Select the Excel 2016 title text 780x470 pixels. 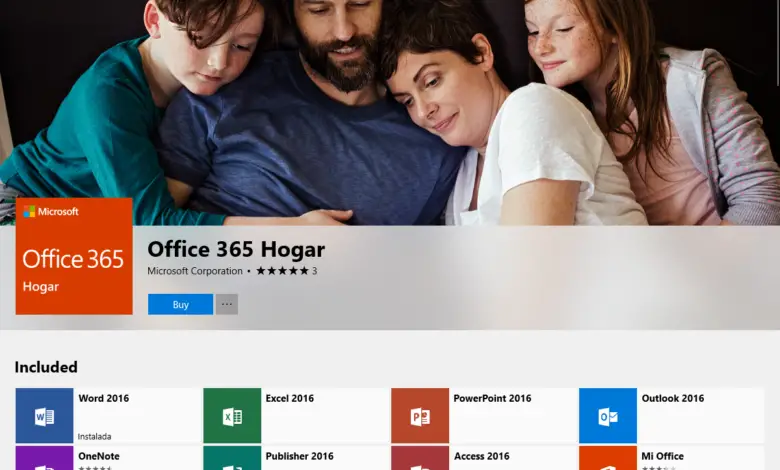290,398
